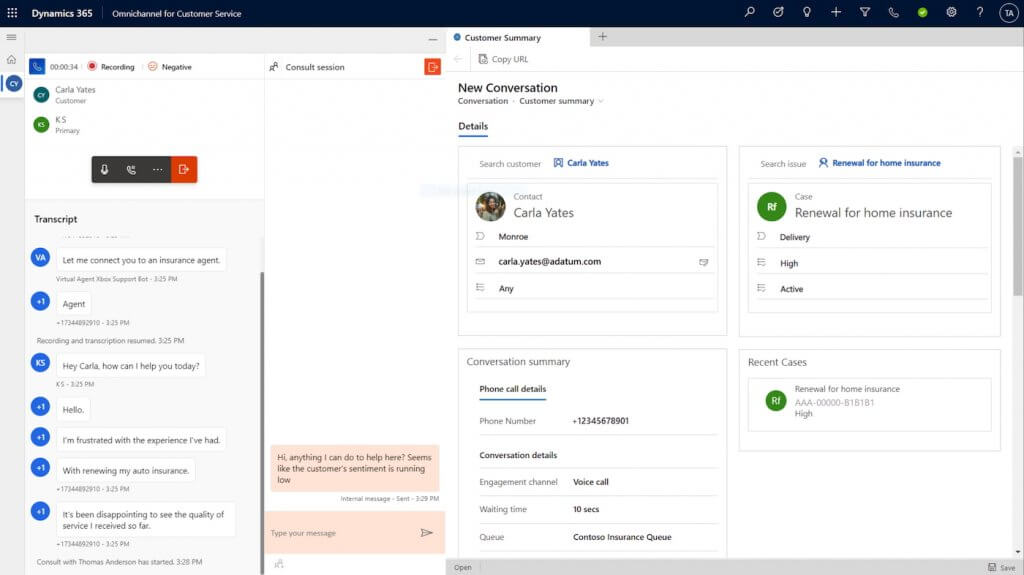Click the Conversation breadcrumb label
Image resolution: width=1024 pixels, height=575 pixels.
483,101
